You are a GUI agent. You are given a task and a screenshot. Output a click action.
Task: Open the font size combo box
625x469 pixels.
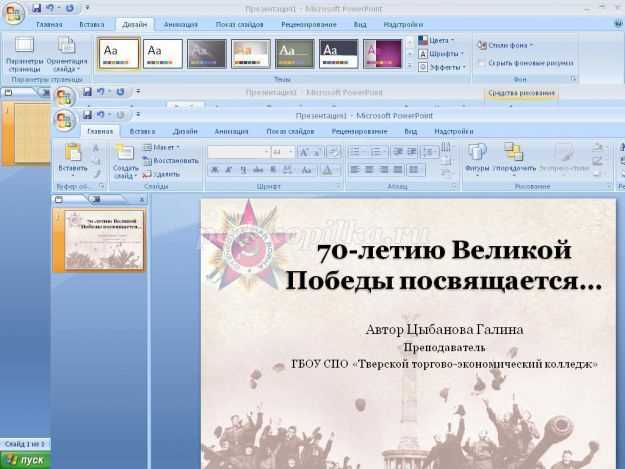click(x=283, y=152)
